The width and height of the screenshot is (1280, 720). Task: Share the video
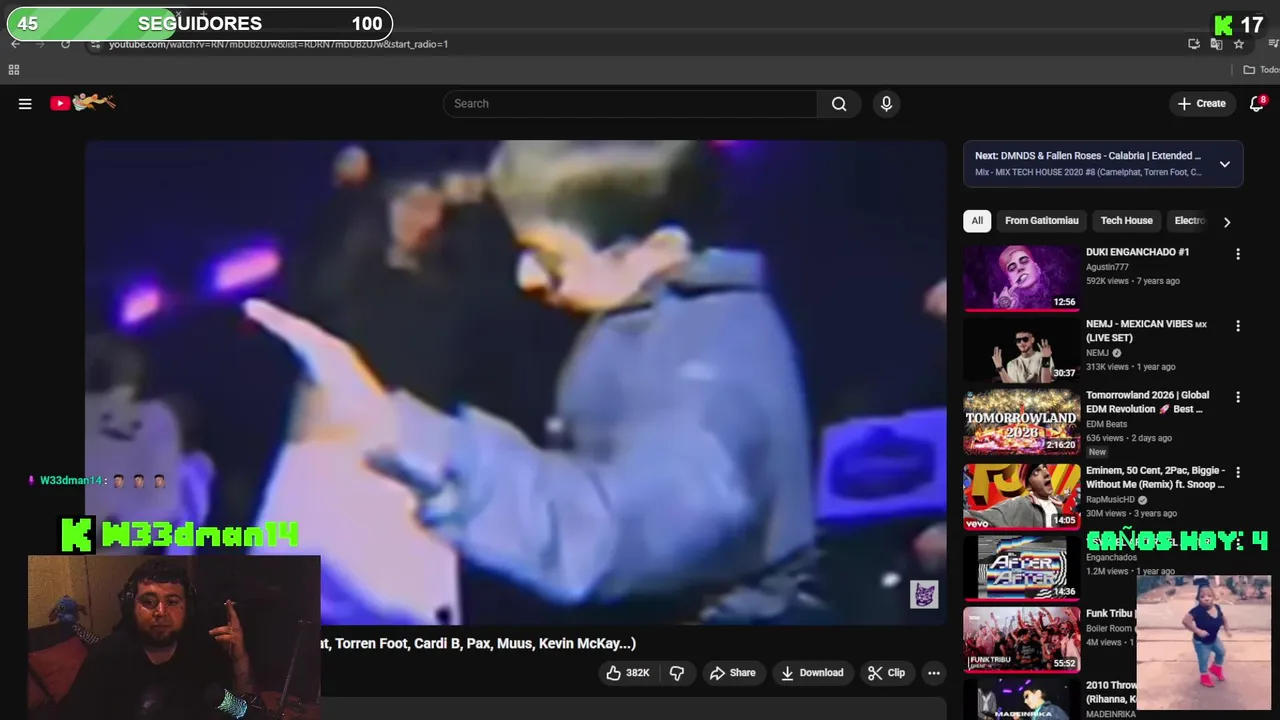pyautogui.click(x=733, y=673)
